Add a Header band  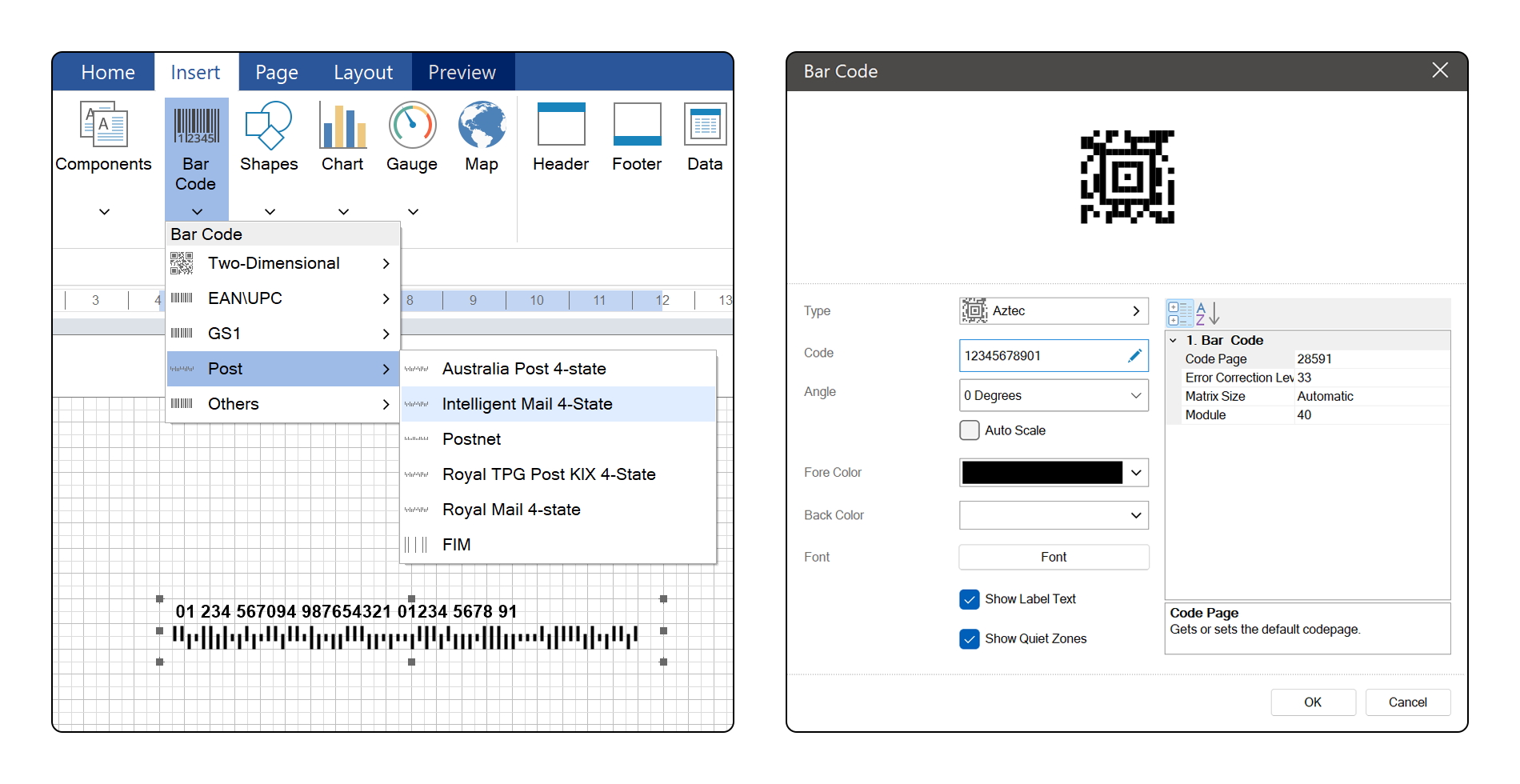[561, 124]
